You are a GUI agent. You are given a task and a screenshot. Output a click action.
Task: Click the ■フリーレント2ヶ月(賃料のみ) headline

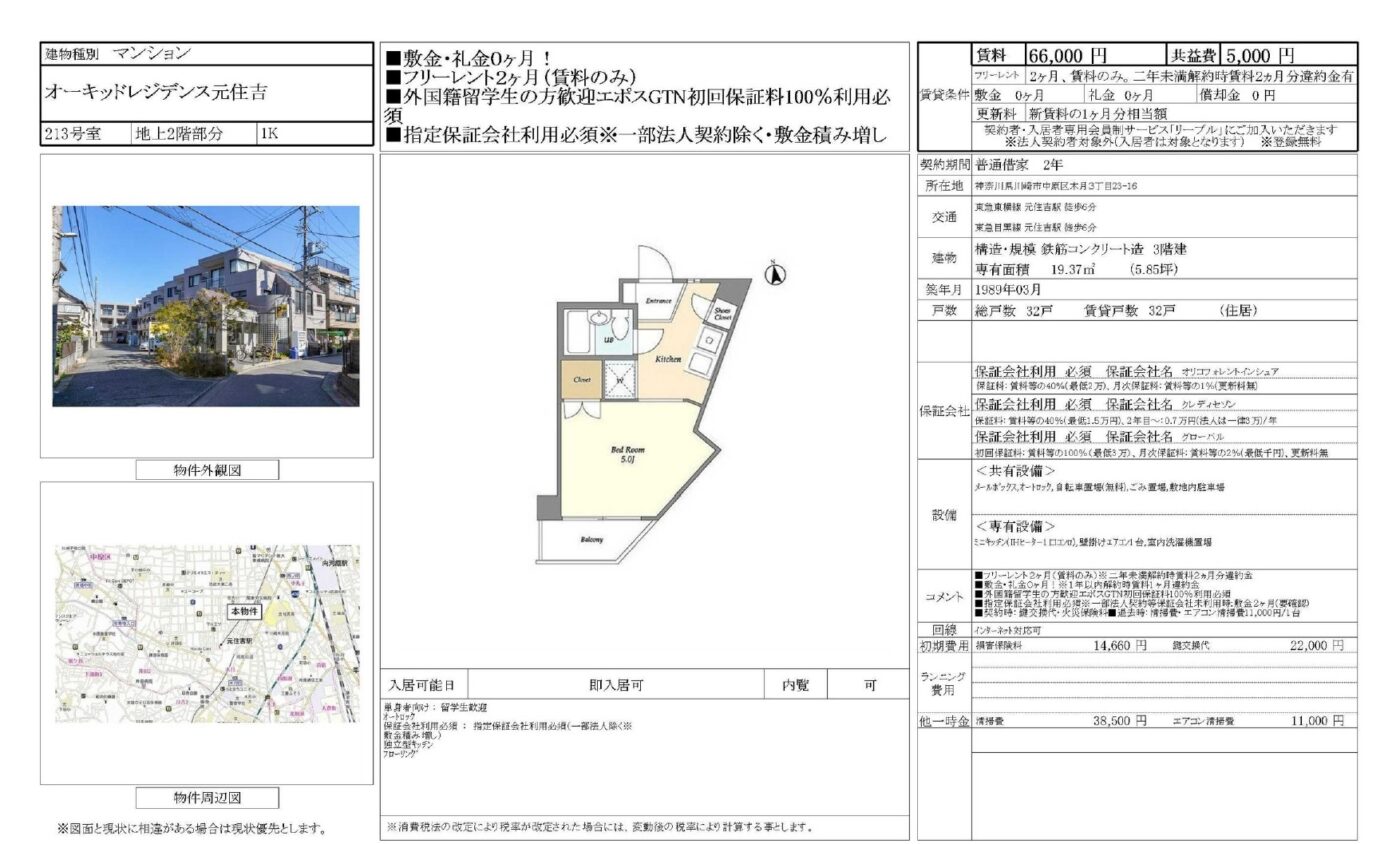pos(511,77)
